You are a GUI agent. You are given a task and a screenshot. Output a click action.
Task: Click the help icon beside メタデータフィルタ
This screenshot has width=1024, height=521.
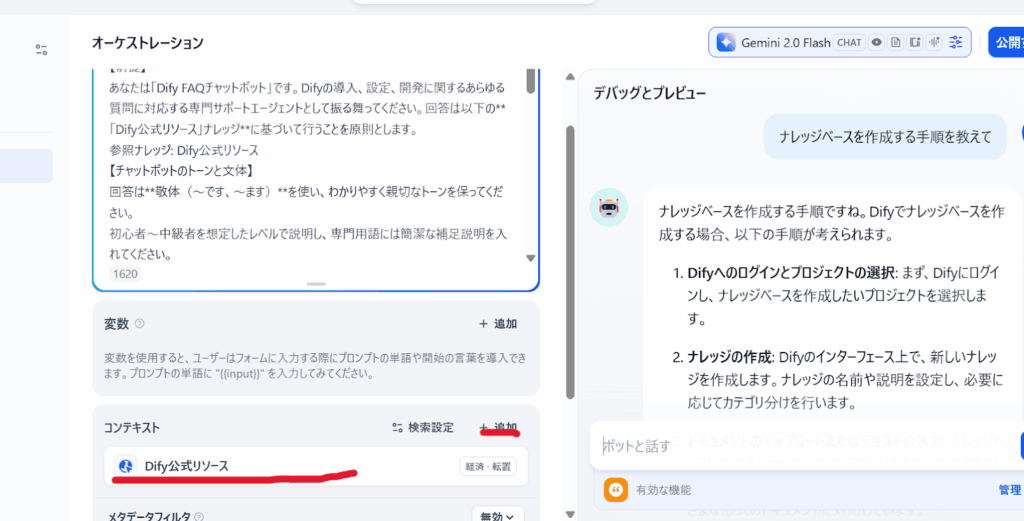click(x=199, y=517)
